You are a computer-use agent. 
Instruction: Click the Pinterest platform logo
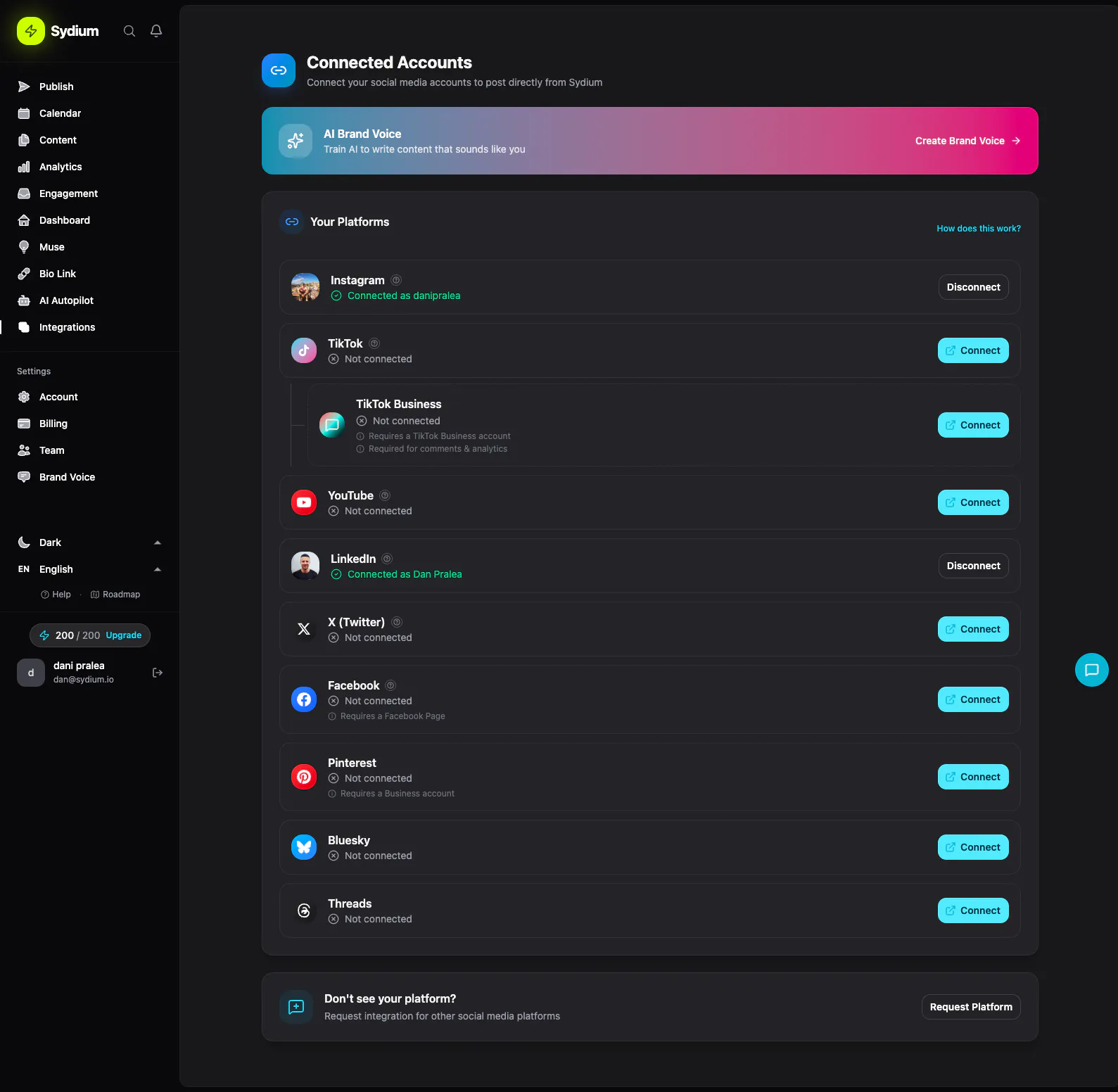(304, 777)
